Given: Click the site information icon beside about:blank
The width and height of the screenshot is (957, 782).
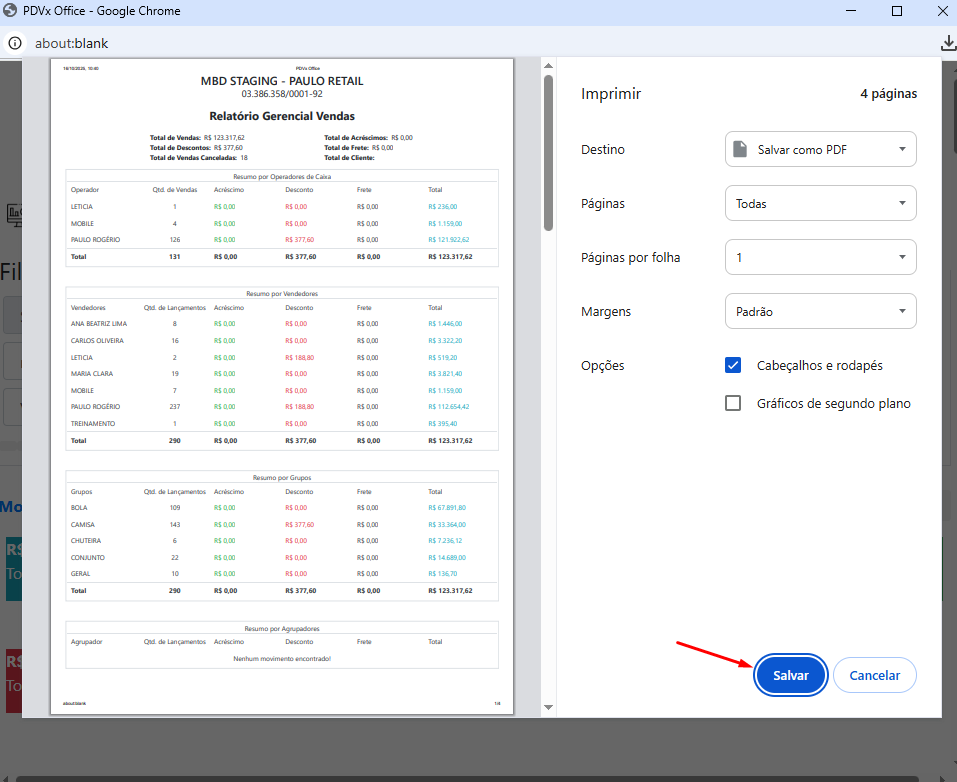Looking at the screenshot, I should coord(15,43).
